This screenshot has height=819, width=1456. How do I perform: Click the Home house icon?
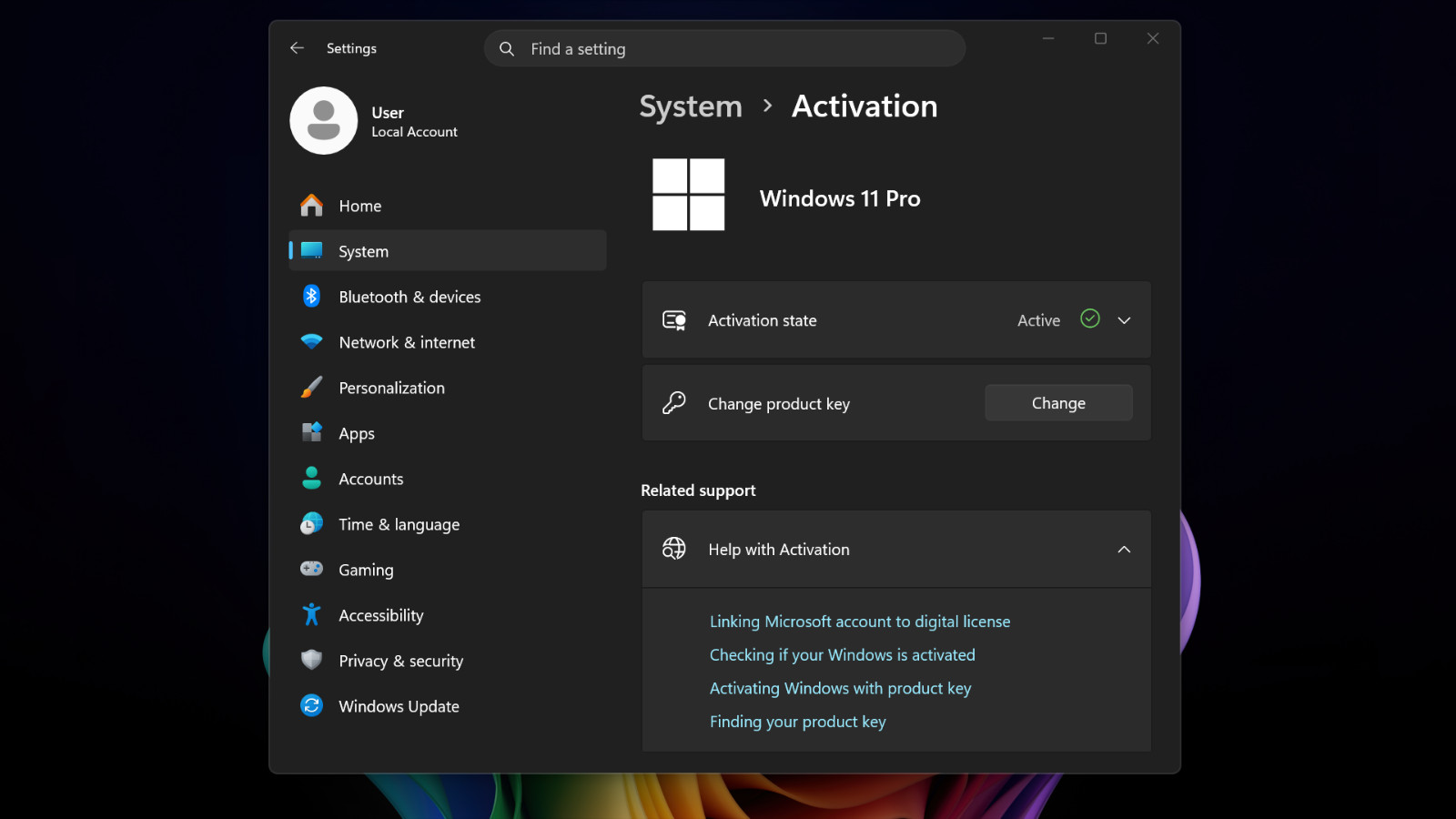pyautogui.click(x=311, y=206)
